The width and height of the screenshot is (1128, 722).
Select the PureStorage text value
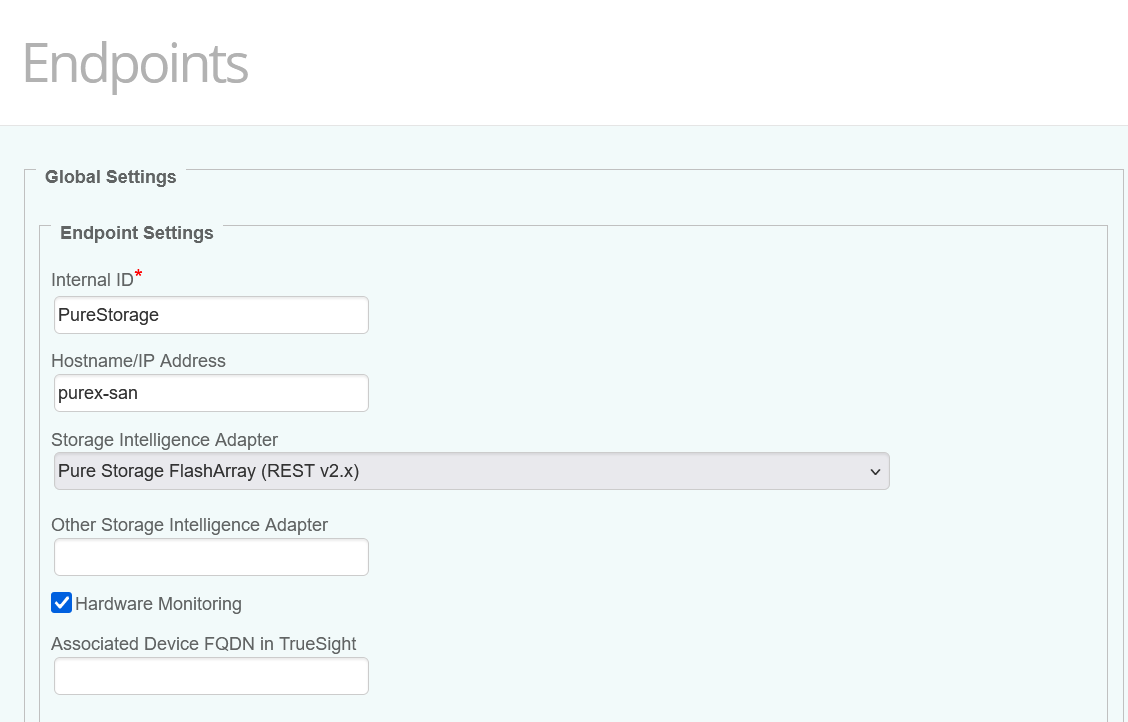[x=109, y=314]
